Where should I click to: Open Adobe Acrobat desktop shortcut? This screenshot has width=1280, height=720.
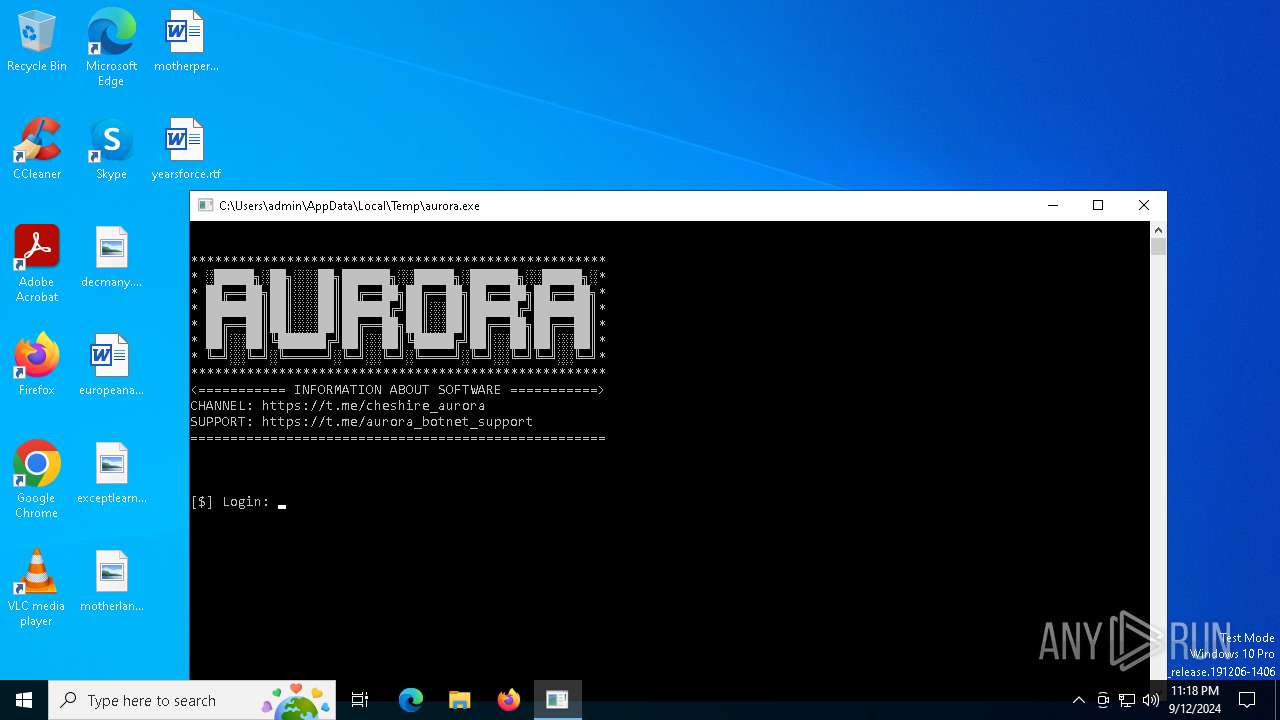pyautogui.click(x=37, y=264)
